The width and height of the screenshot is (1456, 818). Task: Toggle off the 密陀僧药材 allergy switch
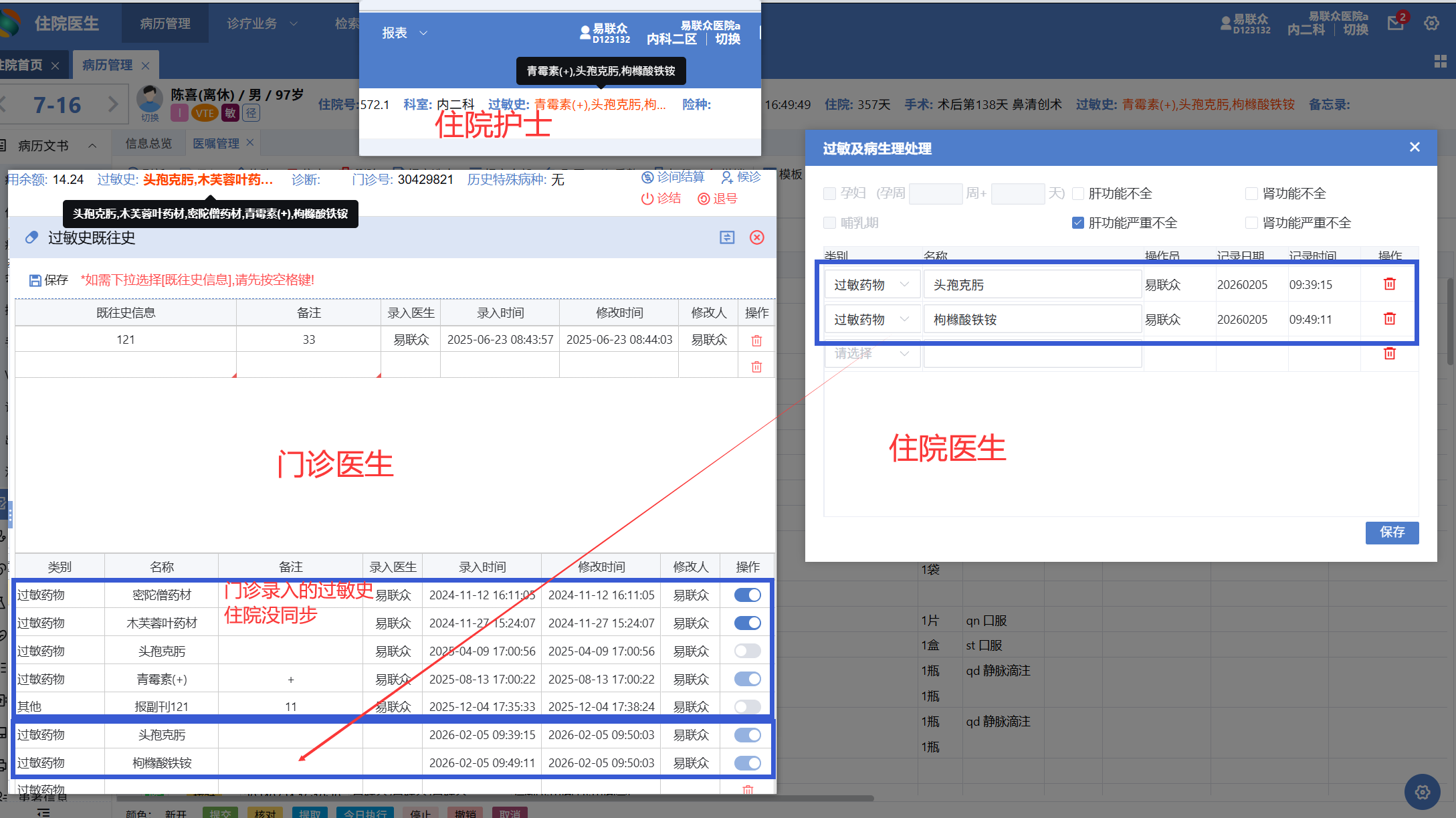click(747, 595)
